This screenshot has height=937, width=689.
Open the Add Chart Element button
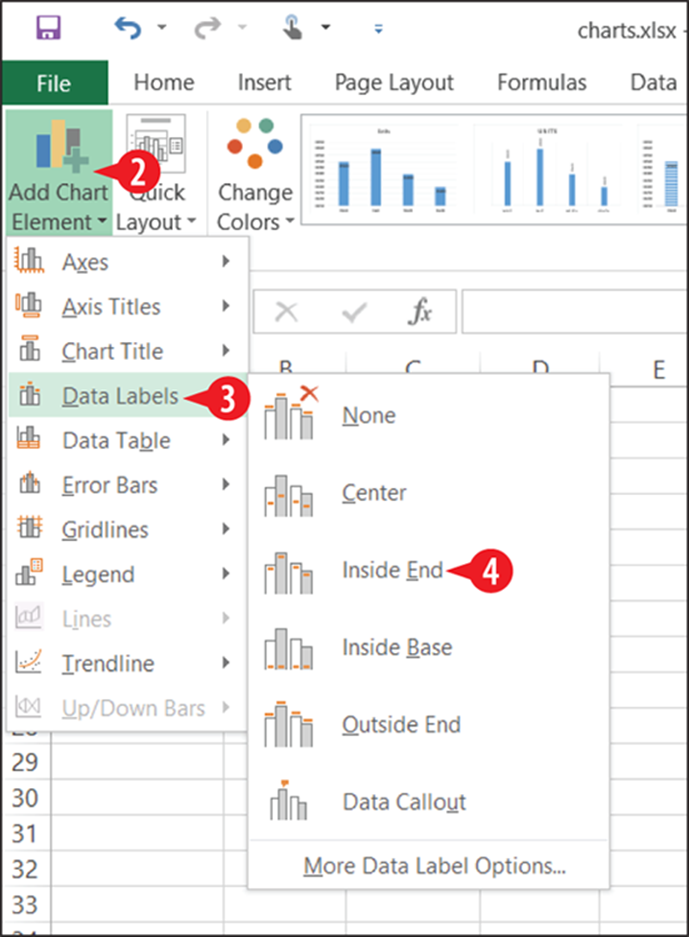(59, 173)
